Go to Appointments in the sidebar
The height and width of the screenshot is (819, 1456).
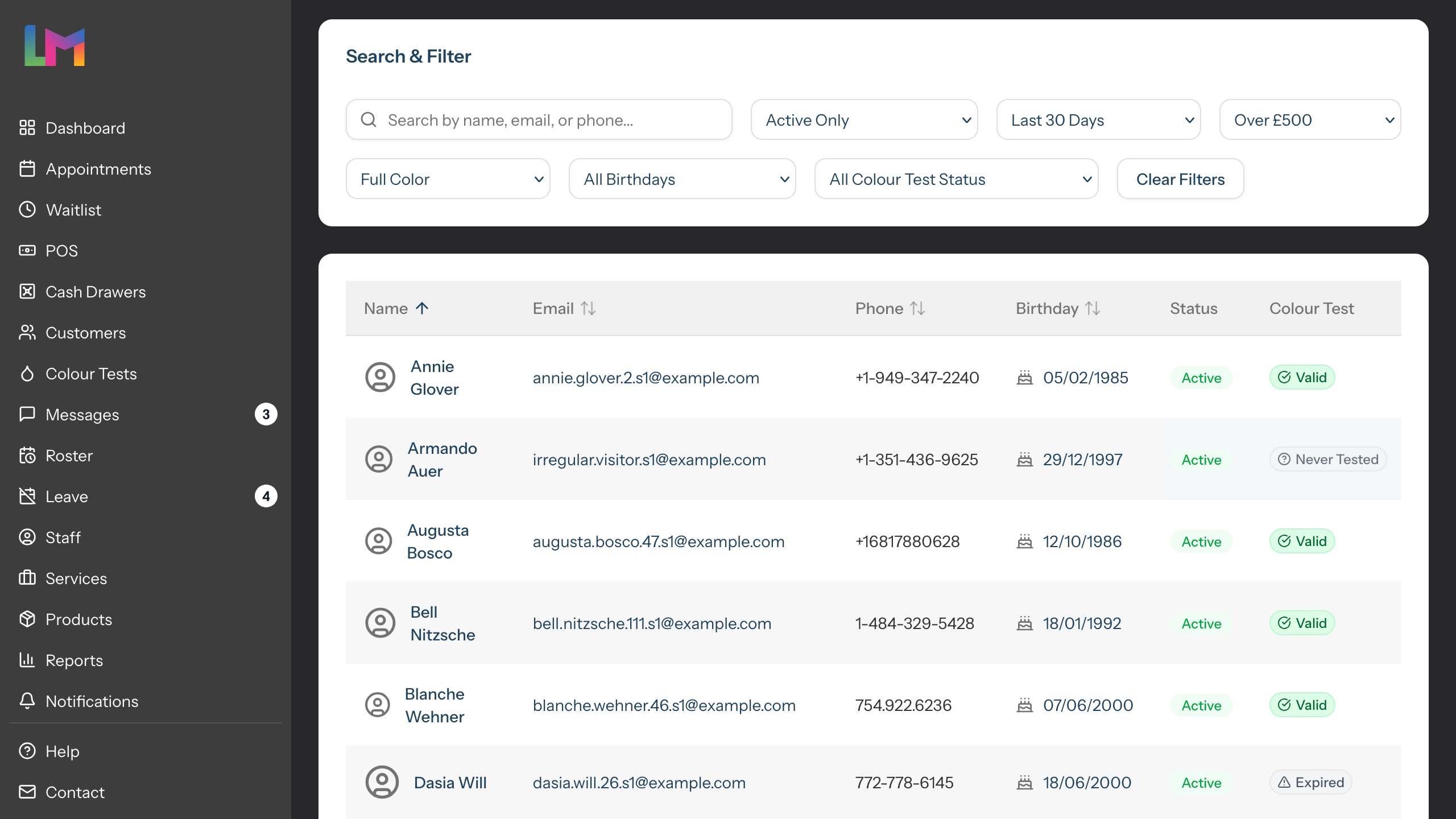tap(98, 169)
